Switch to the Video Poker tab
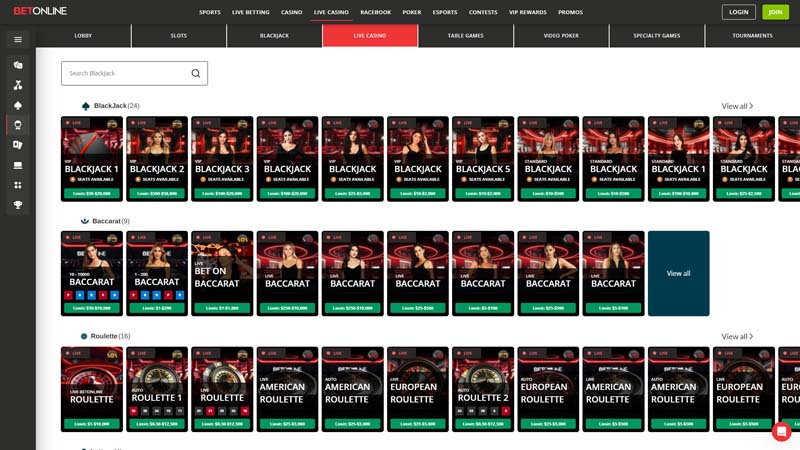The width and height of the screenshot is (800, 450). tap(561, 36)
